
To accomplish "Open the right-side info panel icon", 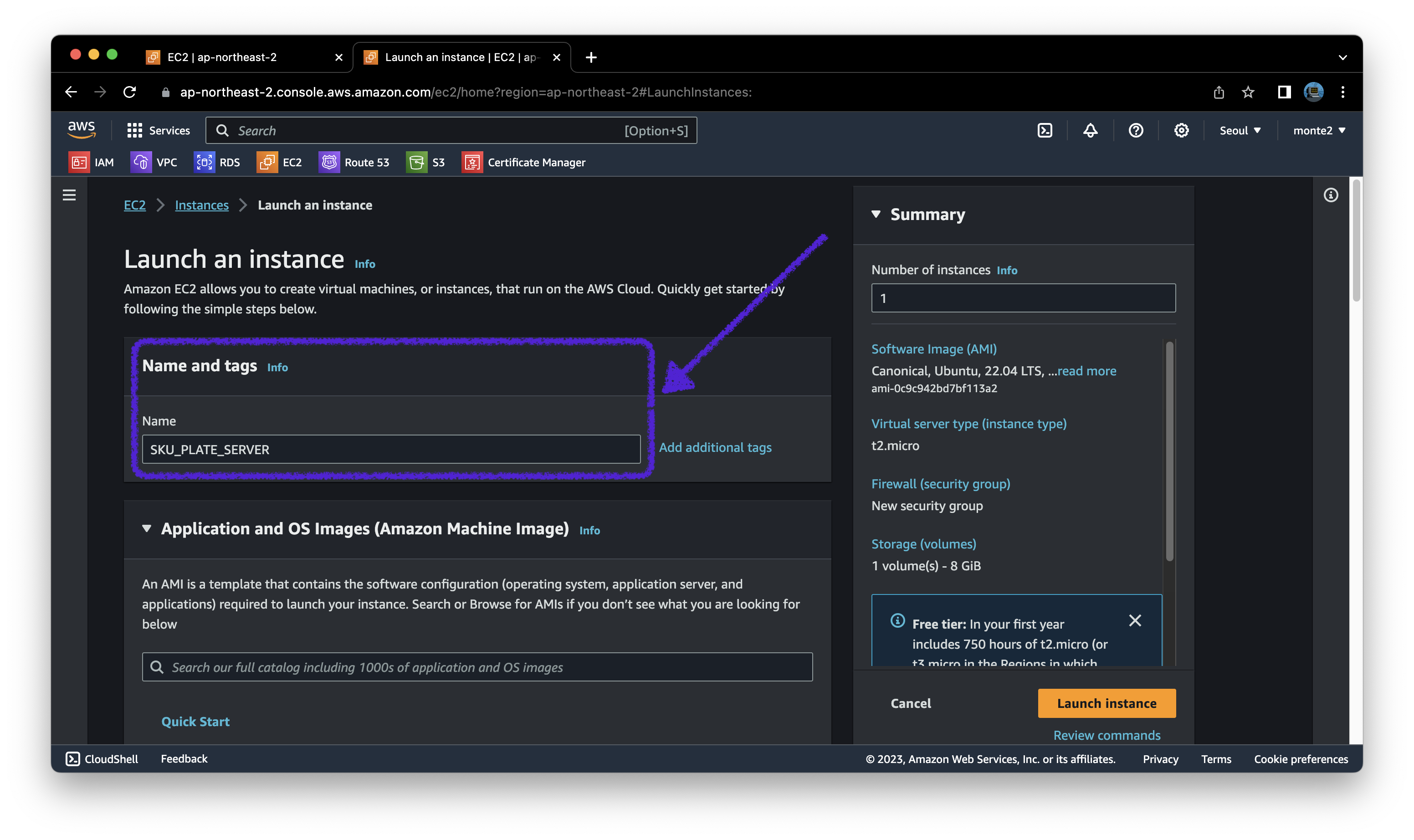I will click(1331, 195).
